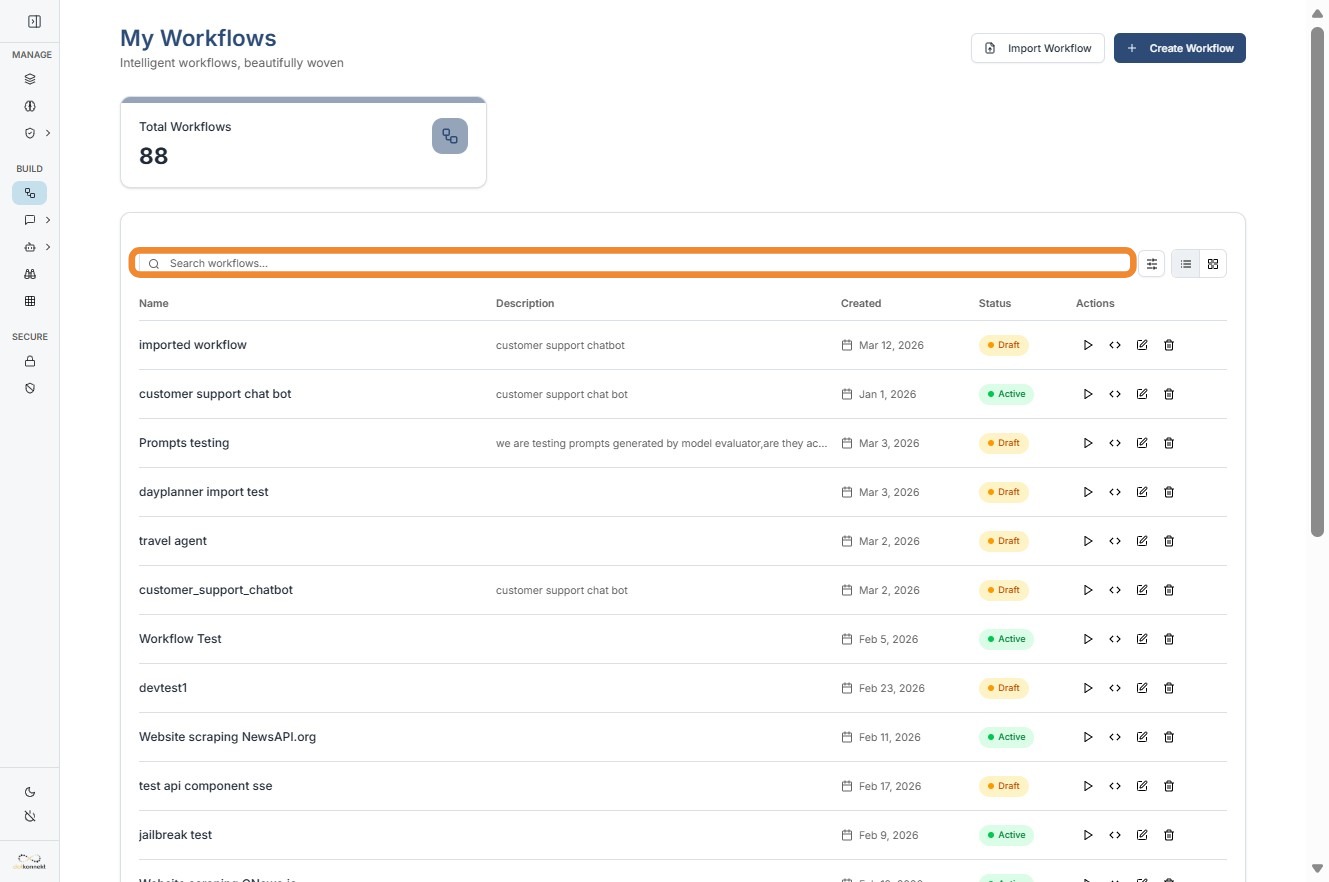Image resolution: width=1329 pixels, height=882 pixels.
Task: Open the lock icon under Secure
Action: [30, 361]
